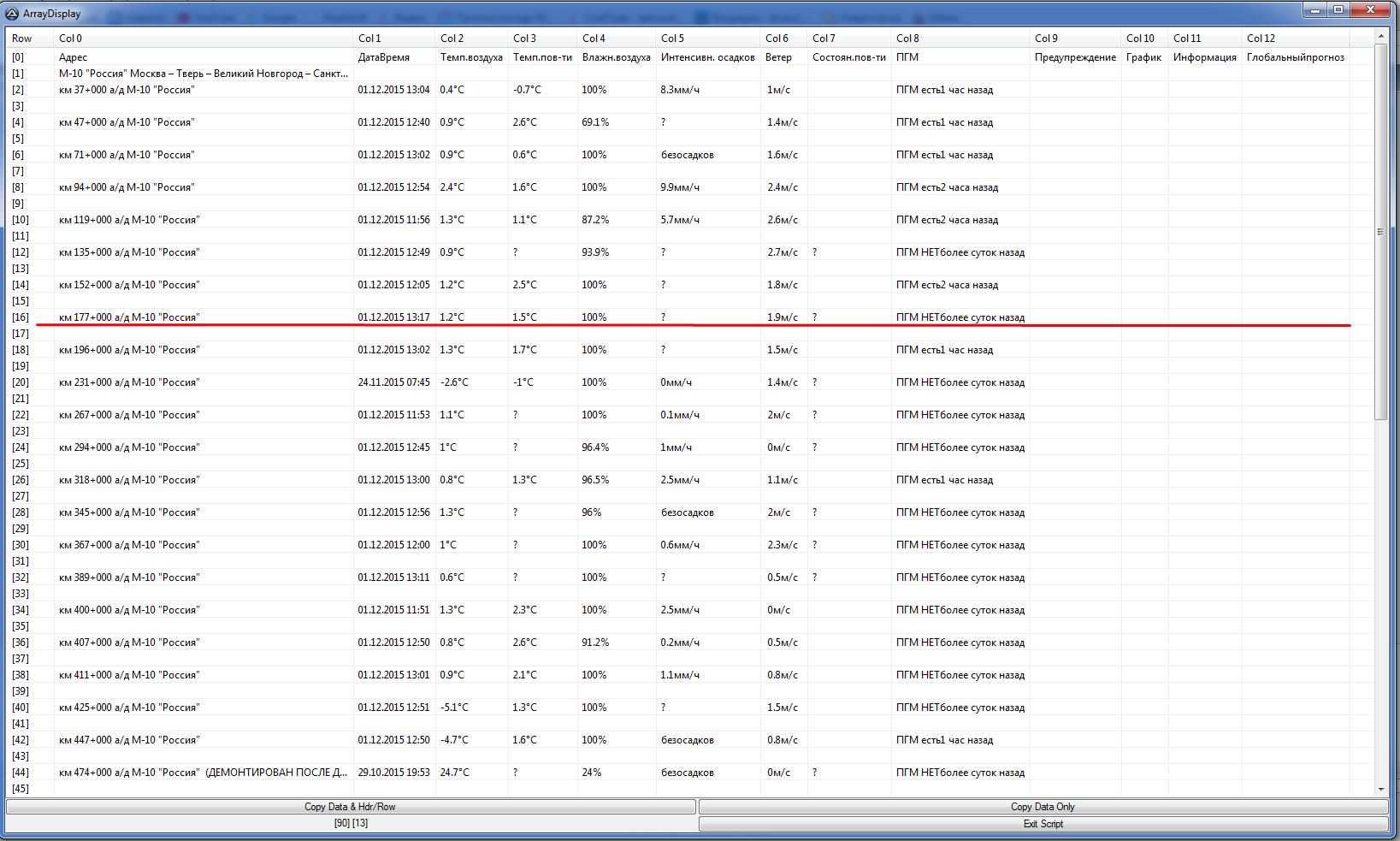Viewport: 1400px width, 841px height.
Task: Click the Col 8 column header
Action: pyautogui.click(x=907, y=38)
